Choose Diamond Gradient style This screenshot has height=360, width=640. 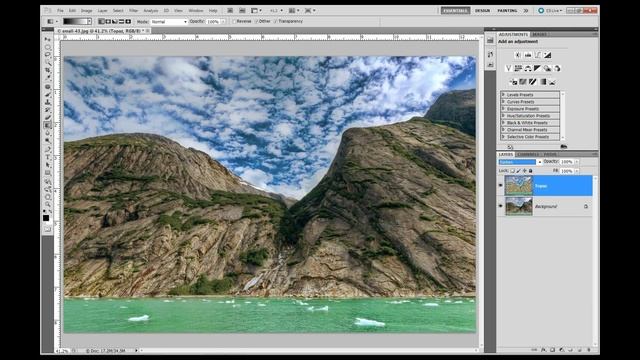tap(128, 21)
